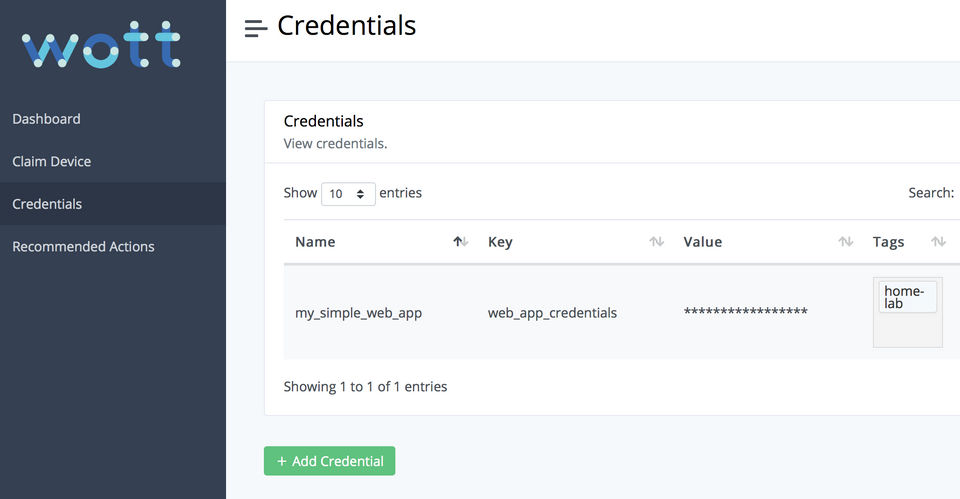The image size is (960, 499).
Task: Click the wott logo
Action: [101, 48]
